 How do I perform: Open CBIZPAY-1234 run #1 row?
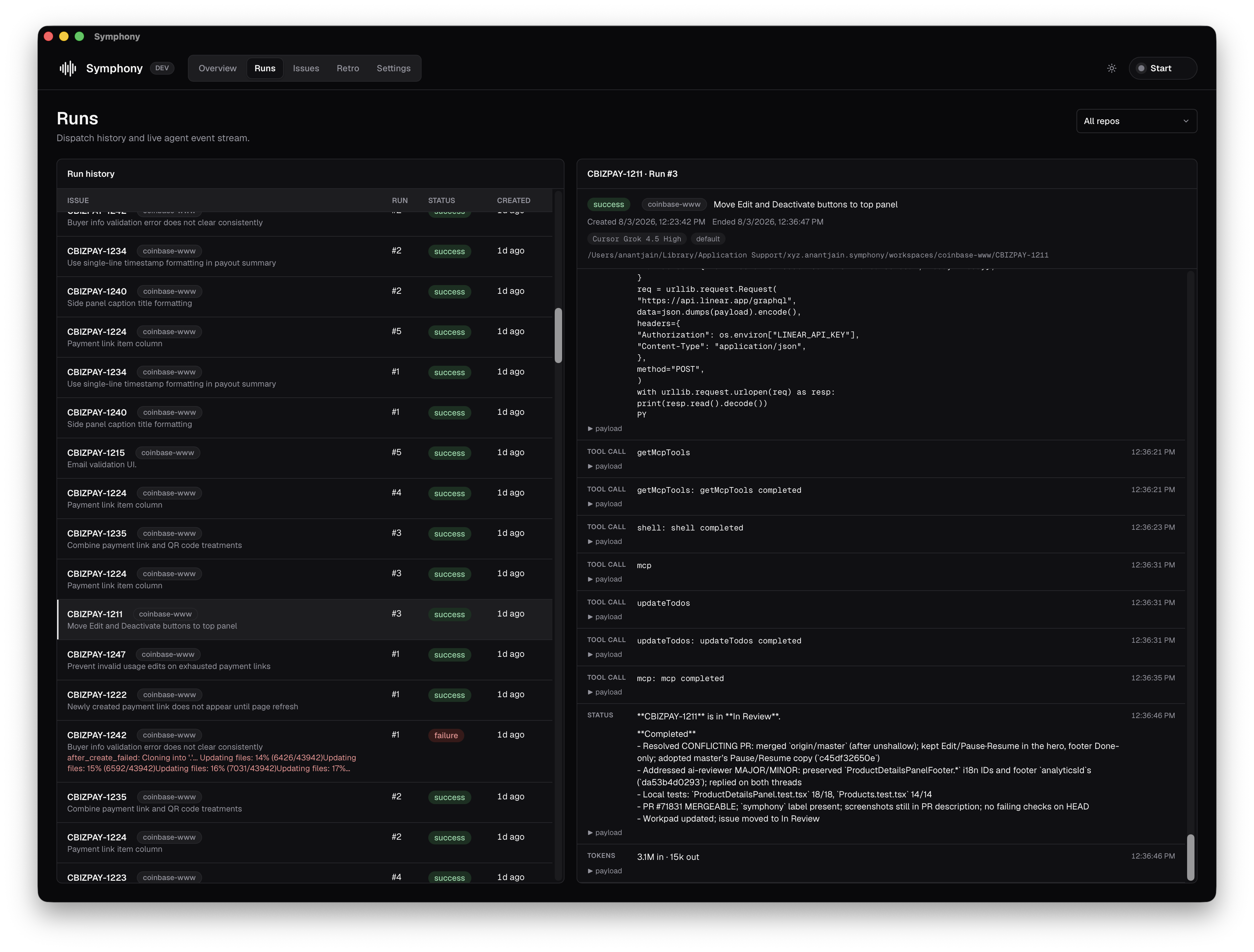click(x=305, y=377)
